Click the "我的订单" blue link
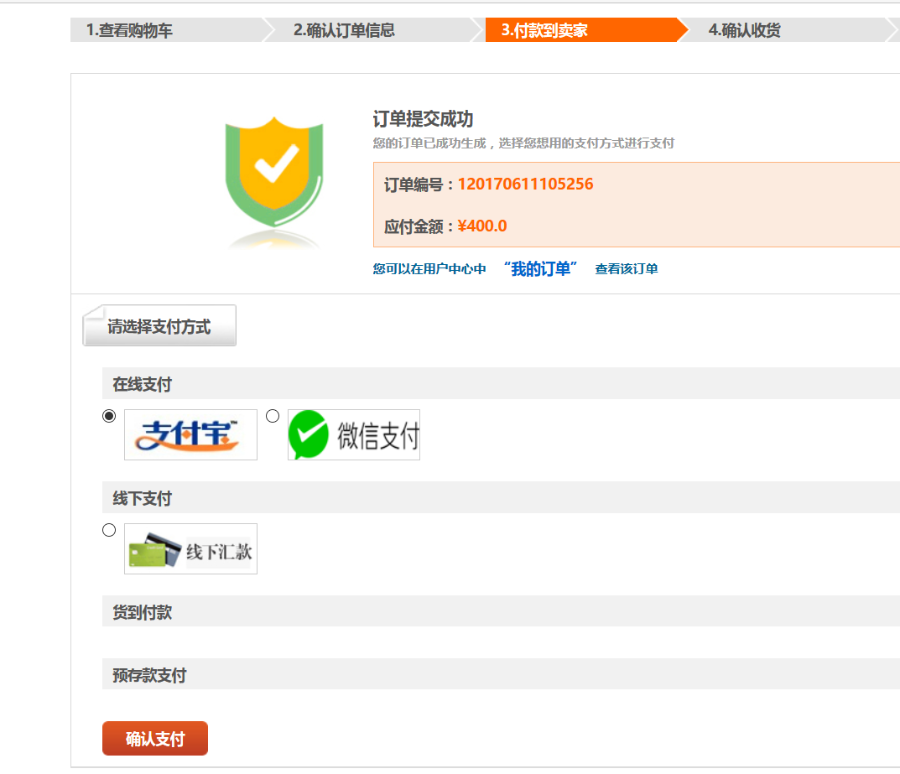900x774 pixels. click(540, 268)
